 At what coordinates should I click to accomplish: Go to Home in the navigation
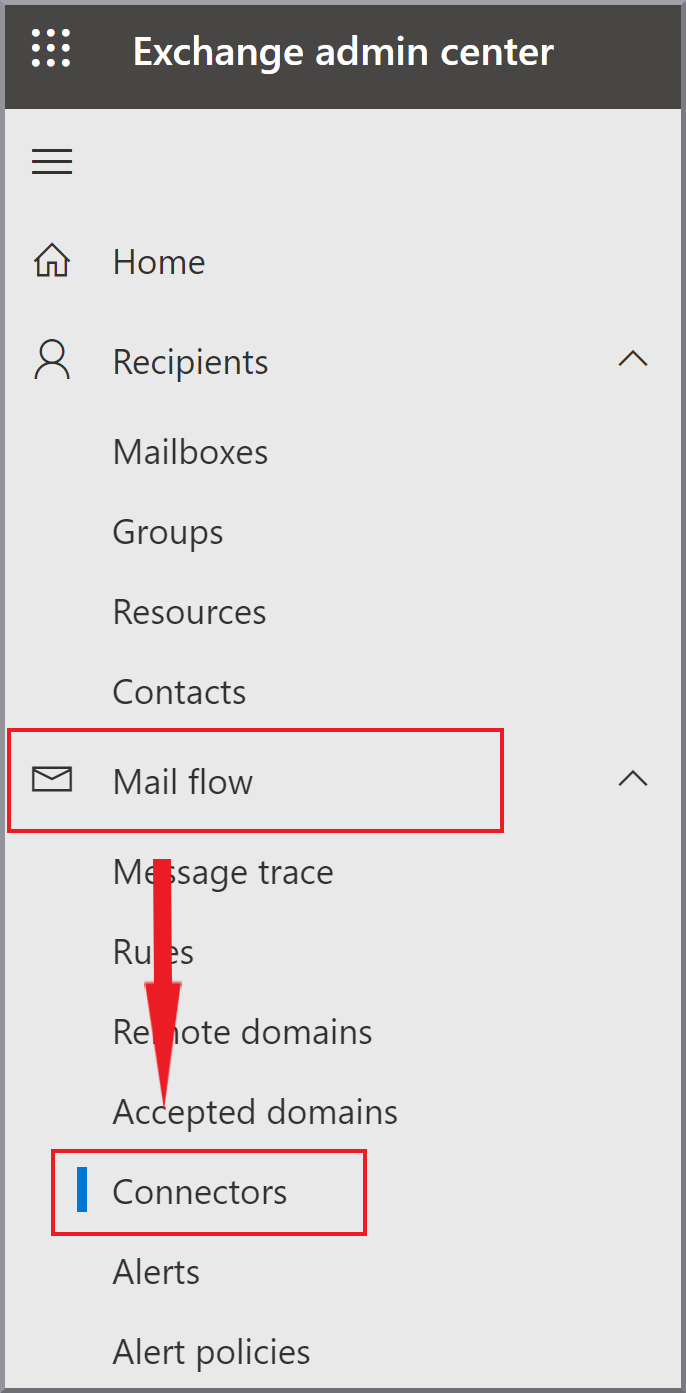(x=159, y=262)
